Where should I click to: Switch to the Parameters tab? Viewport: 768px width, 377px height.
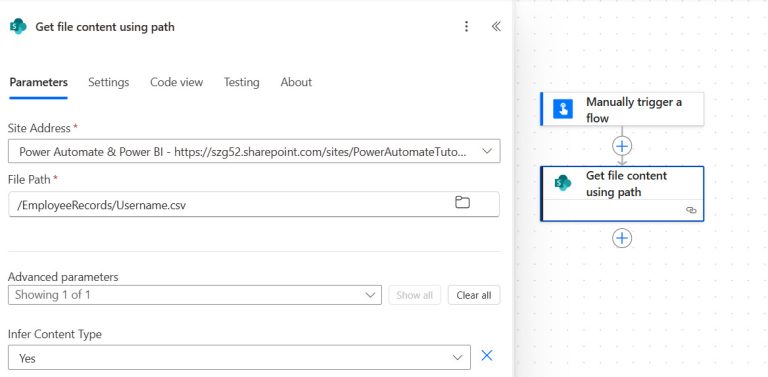click(39, 82)
